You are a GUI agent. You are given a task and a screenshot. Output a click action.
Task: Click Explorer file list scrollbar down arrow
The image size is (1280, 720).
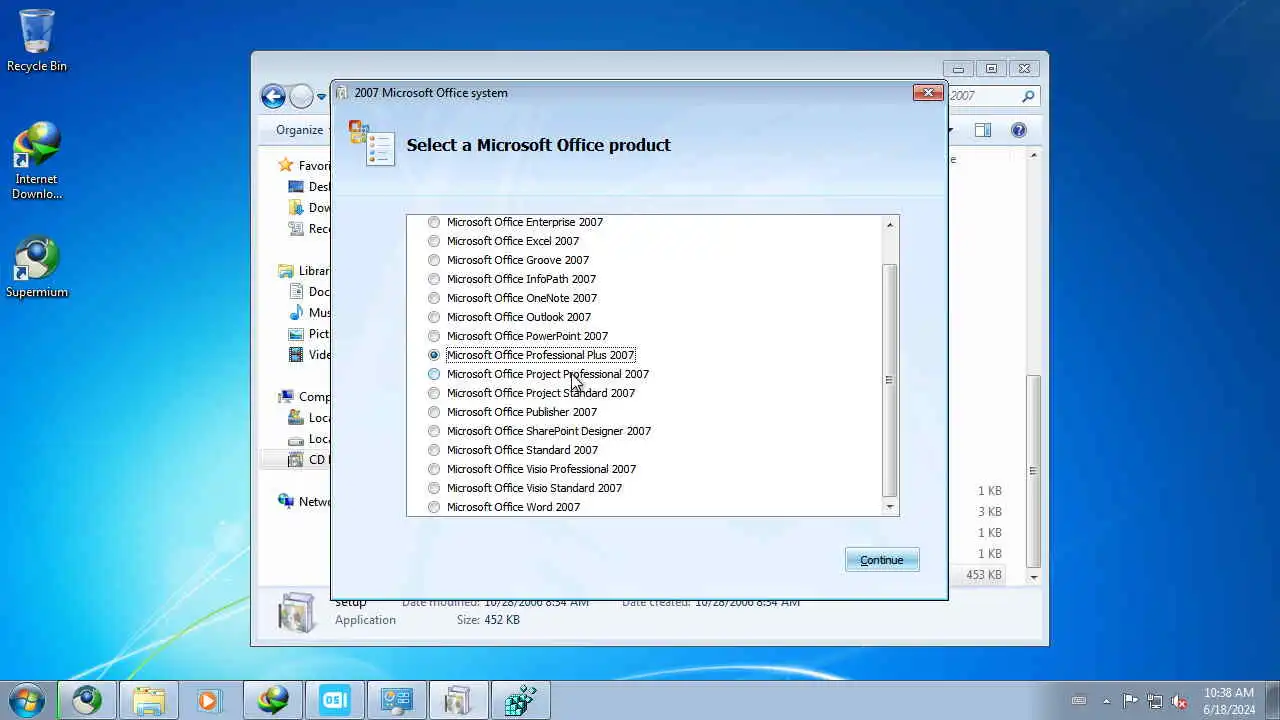coord(1034,577)
